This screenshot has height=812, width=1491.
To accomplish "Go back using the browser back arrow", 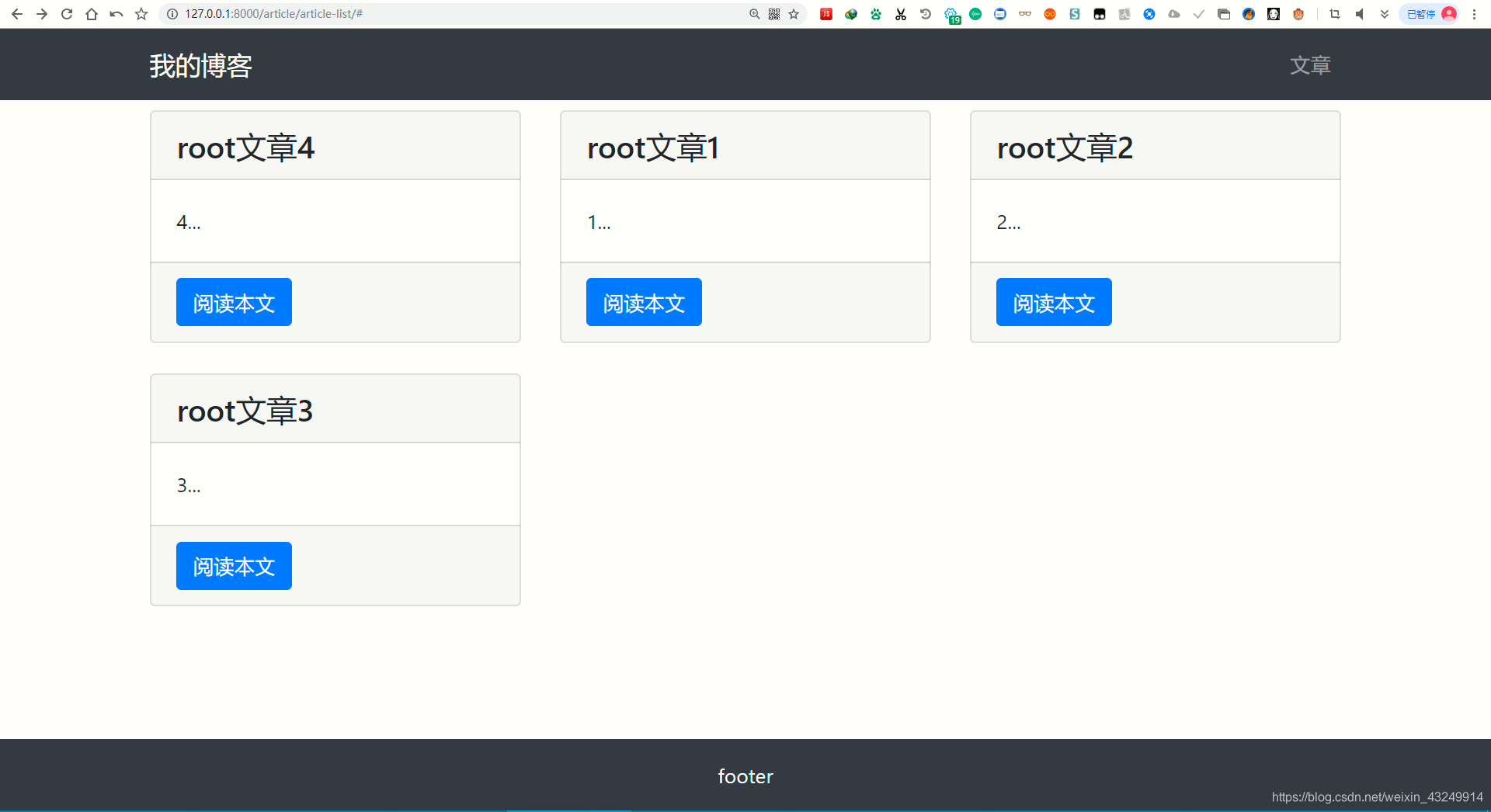I will click(x=17, y=14).
